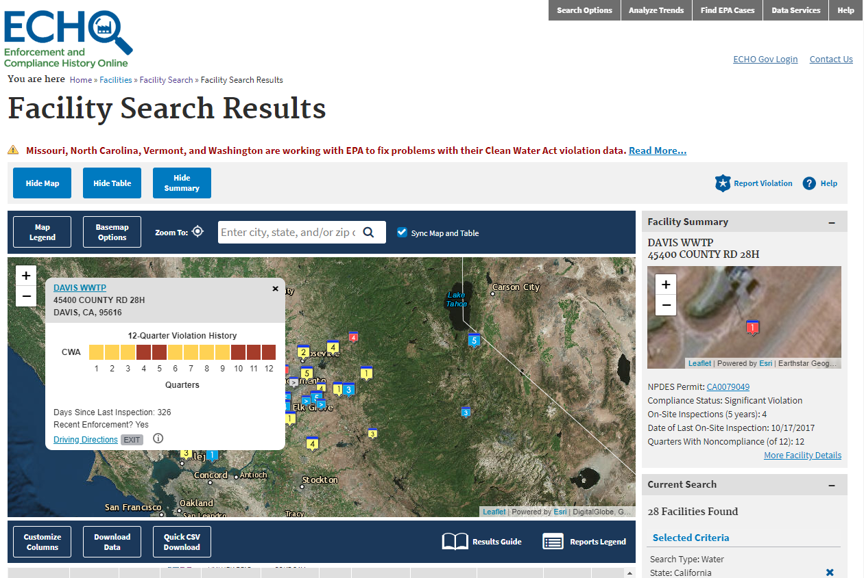Go to Facilities breadcrumb link
The height and width of the screenshot is (578, 864).
point(116,80)
